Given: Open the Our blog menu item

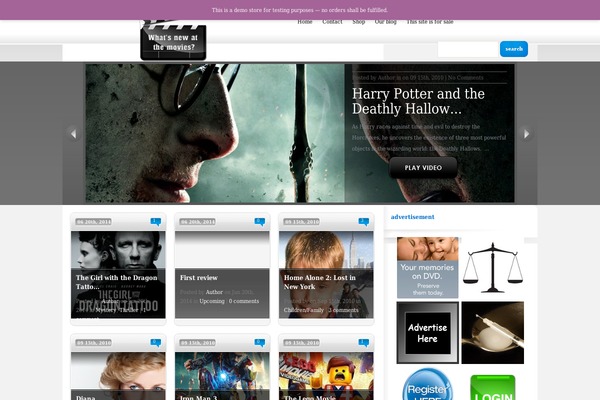Looking at the screenshot, I should pos(385,22).
